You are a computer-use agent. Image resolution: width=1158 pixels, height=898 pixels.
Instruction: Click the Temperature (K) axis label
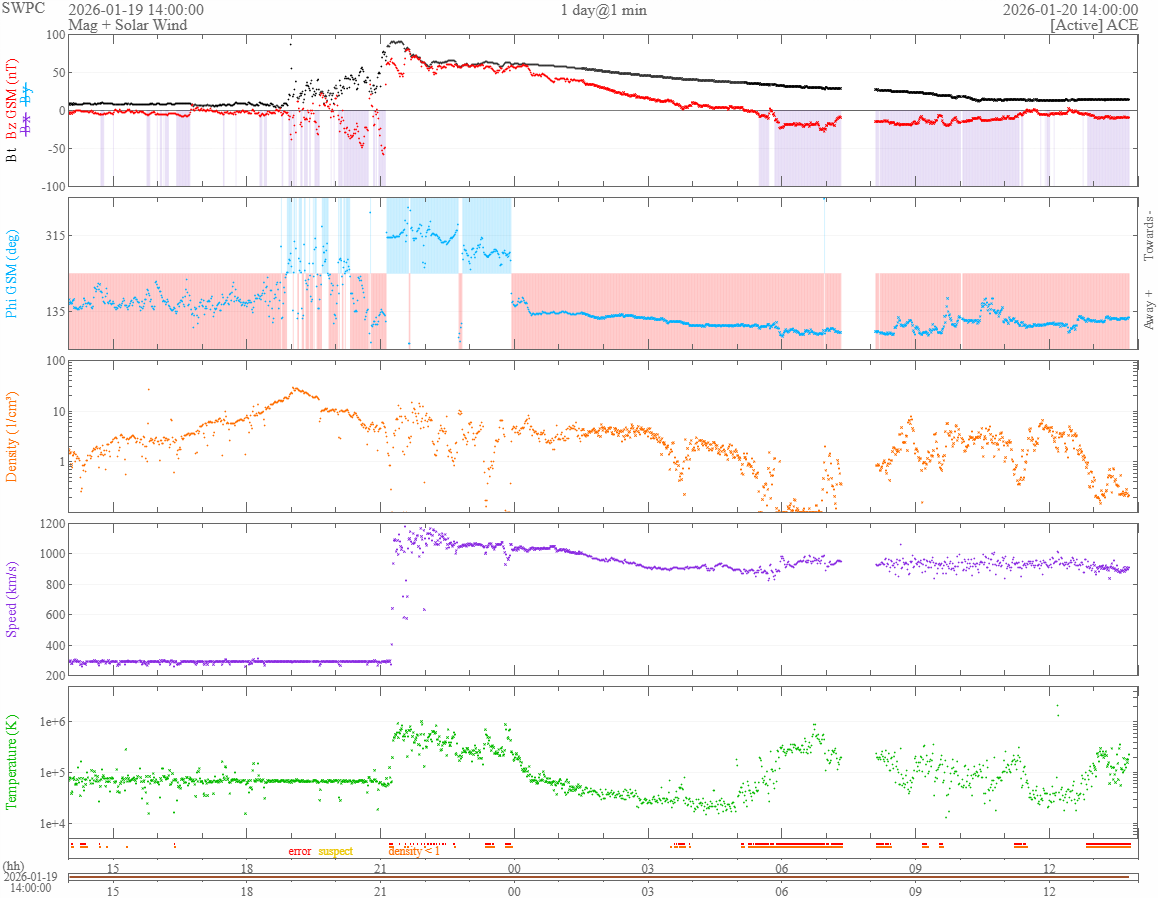(13, 761)
